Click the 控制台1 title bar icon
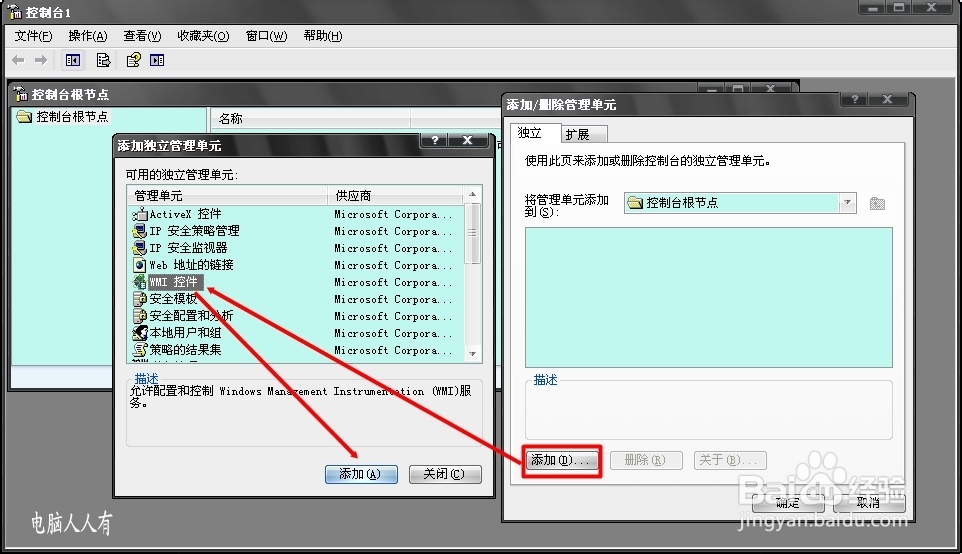 (x=15, y=12)
